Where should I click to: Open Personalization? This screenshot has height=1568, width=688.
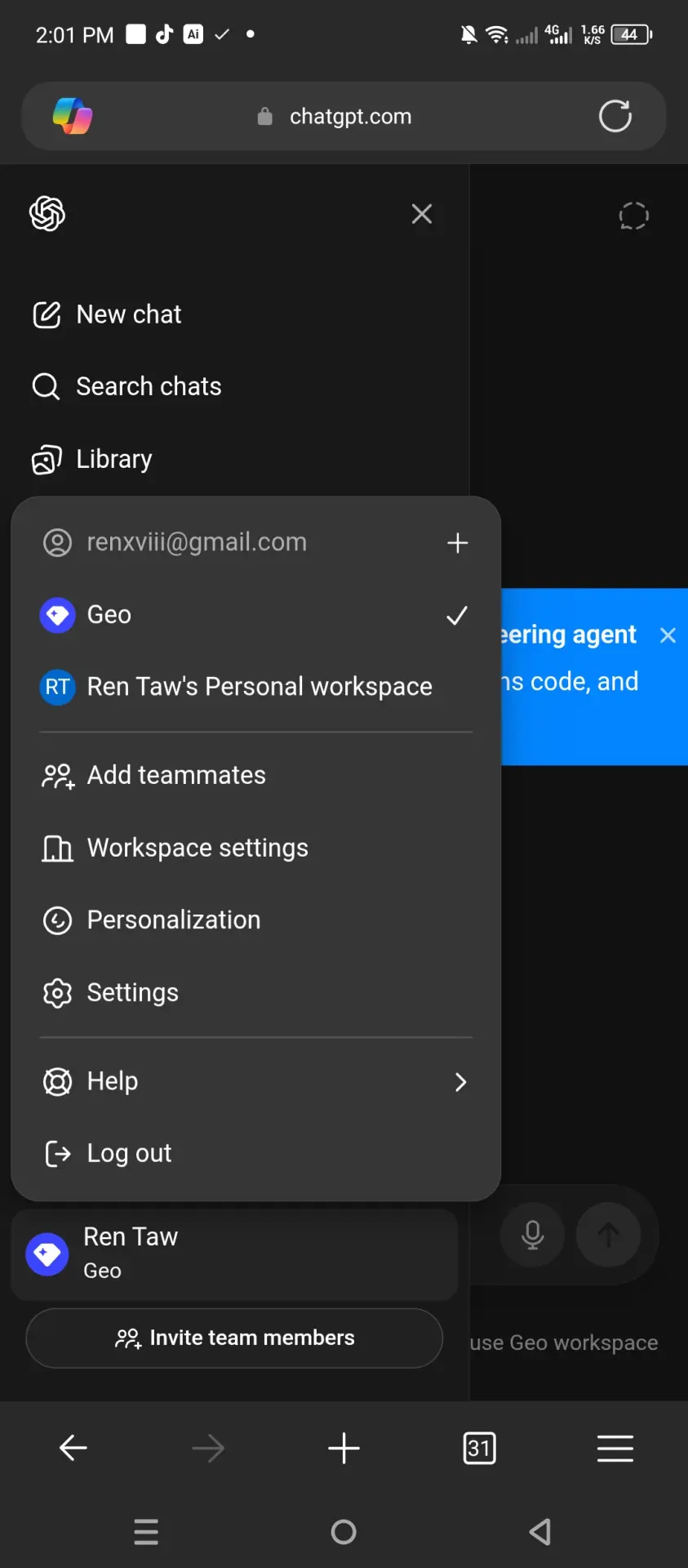click(255, 920)
